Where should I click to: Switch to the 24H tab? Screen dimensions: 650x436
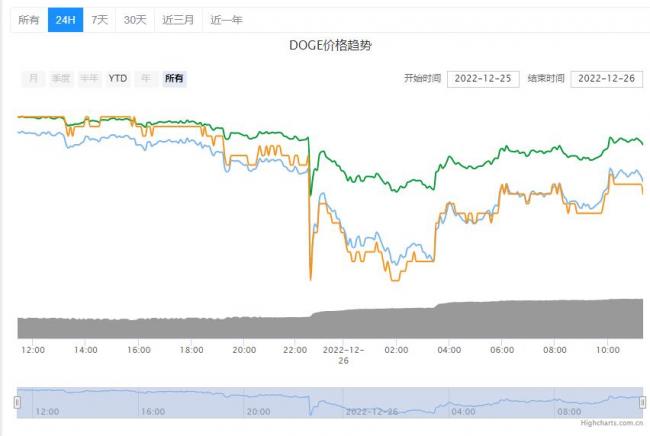tap(65, 19)
